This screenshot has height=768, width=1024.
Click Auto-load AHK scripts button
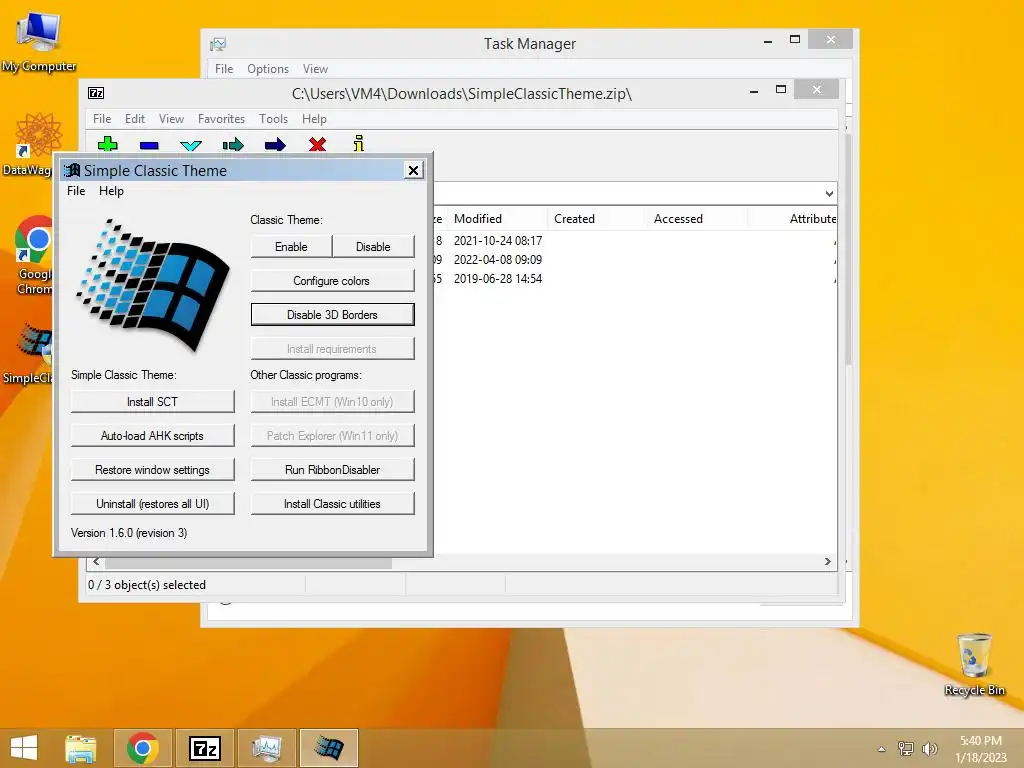152,436
